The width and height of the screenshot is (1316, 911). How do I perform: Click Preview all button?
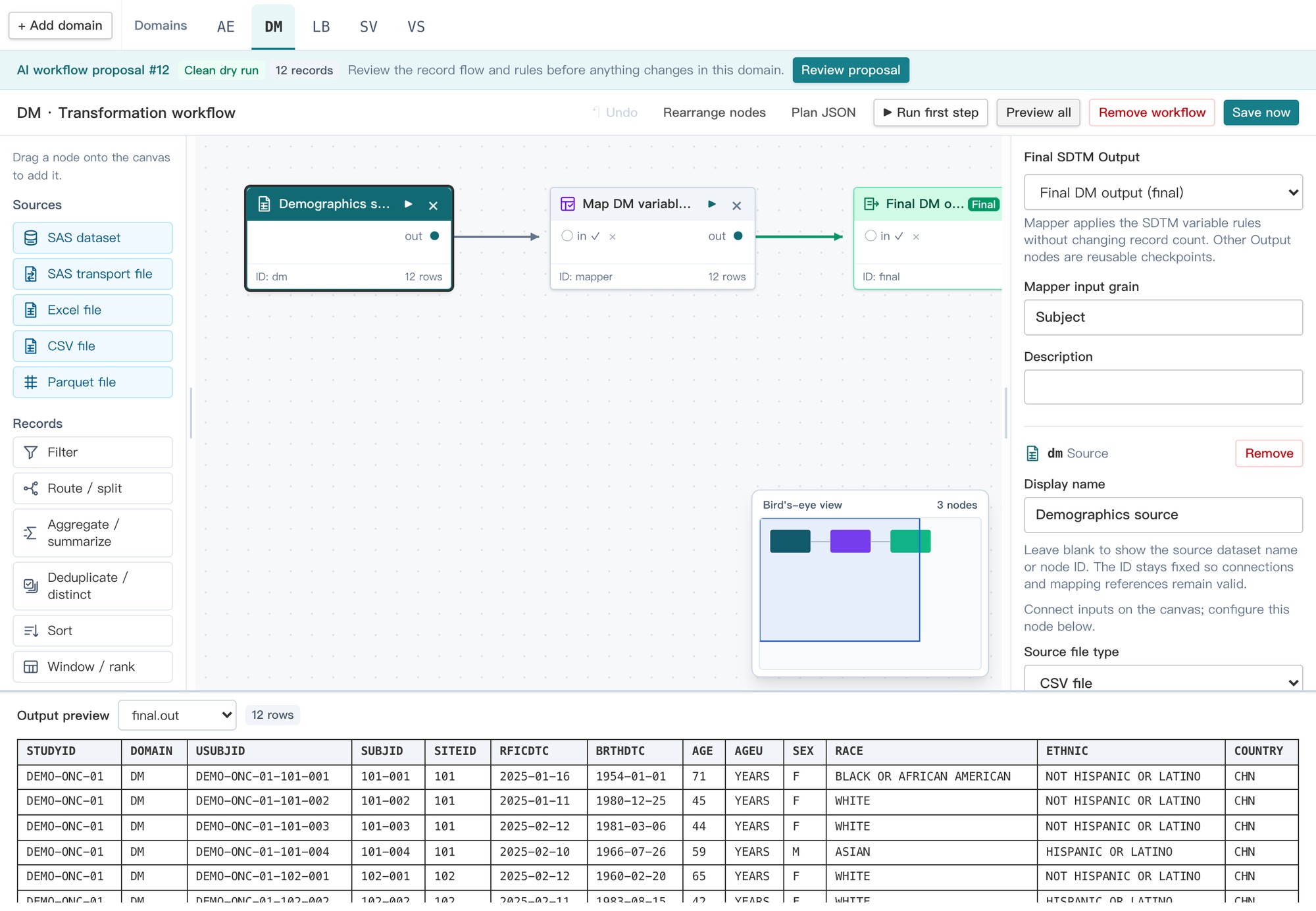point(1038,113)
